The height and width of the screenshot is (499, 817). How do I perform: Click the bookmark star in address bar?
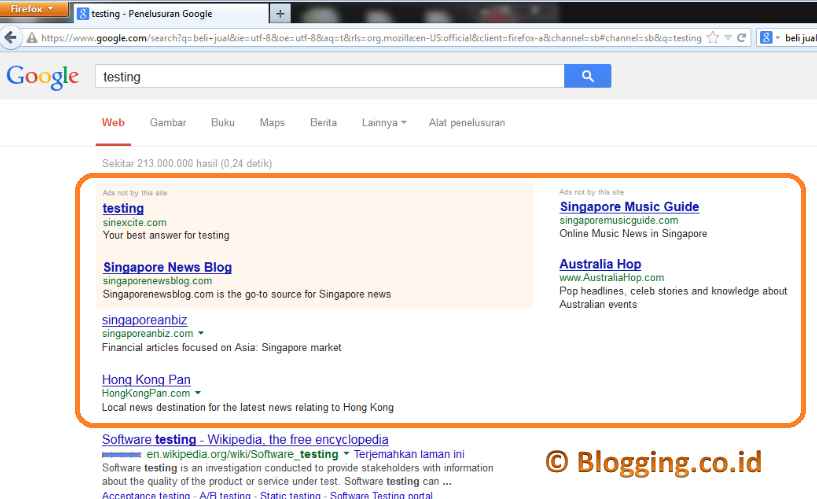(x=712, y=38)
